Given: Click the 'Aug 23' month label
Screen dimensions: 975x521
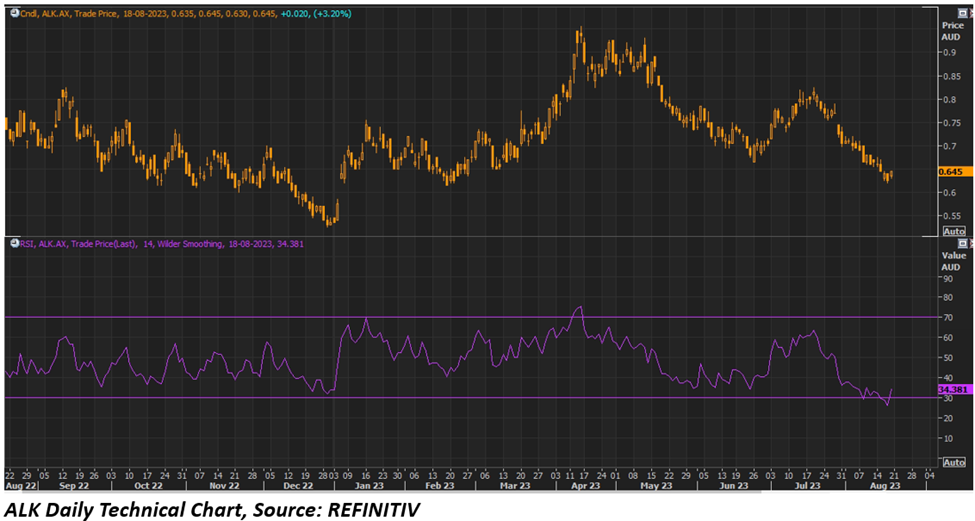Looking at the screenshot, I should 884,486.
